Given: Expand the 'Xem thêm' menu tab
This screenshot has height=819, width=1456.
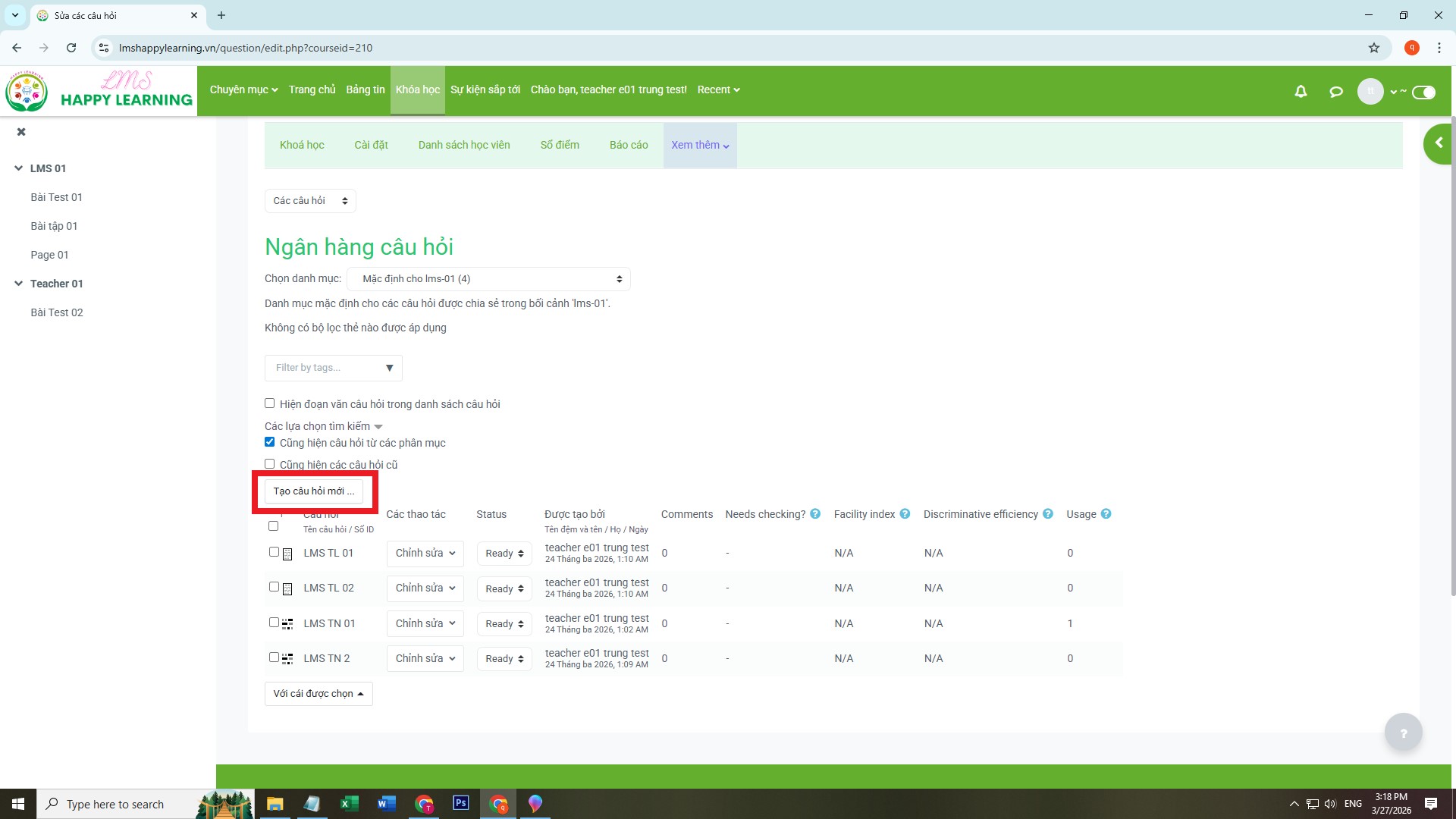Looking at the screenshot, I should click(x=699, y=145).
